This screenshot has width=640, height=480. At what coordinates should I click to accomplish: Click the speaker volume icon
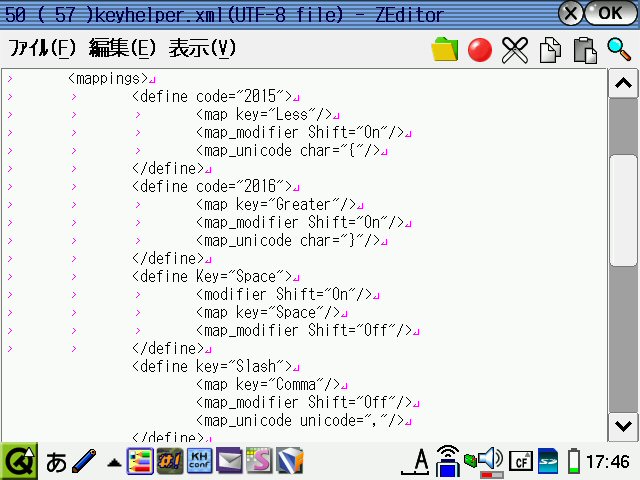coord(489,460)
